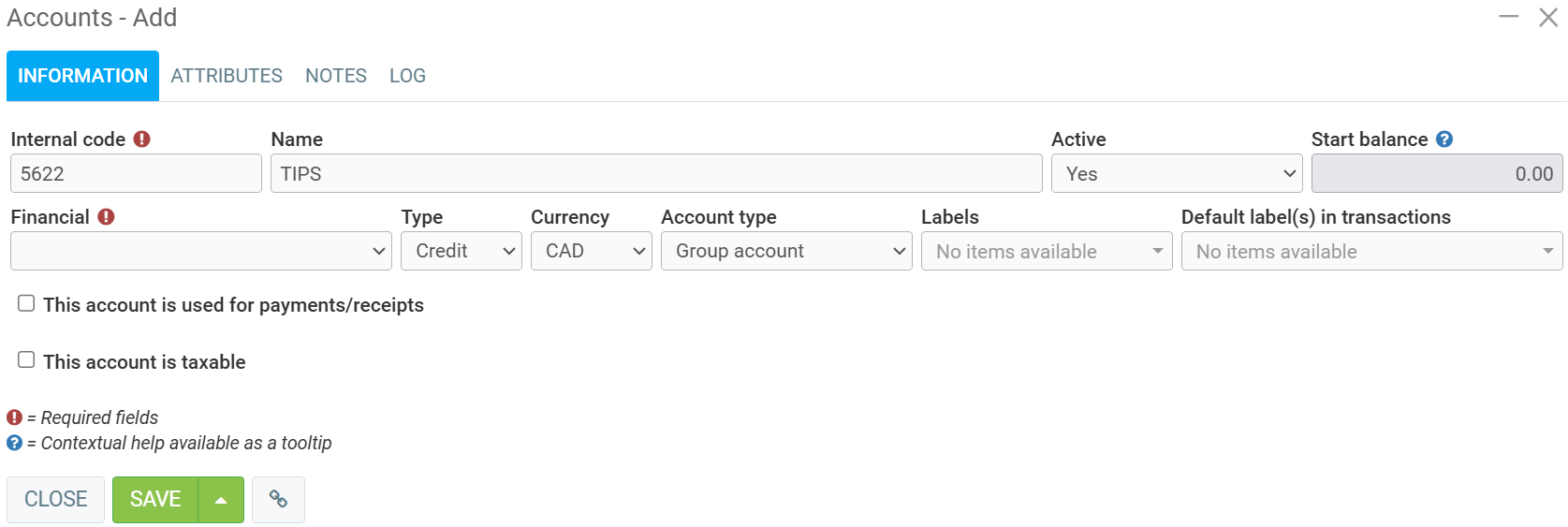
Task: Open the Active Yes dropdown
Action: click(x=1176, y=174)
